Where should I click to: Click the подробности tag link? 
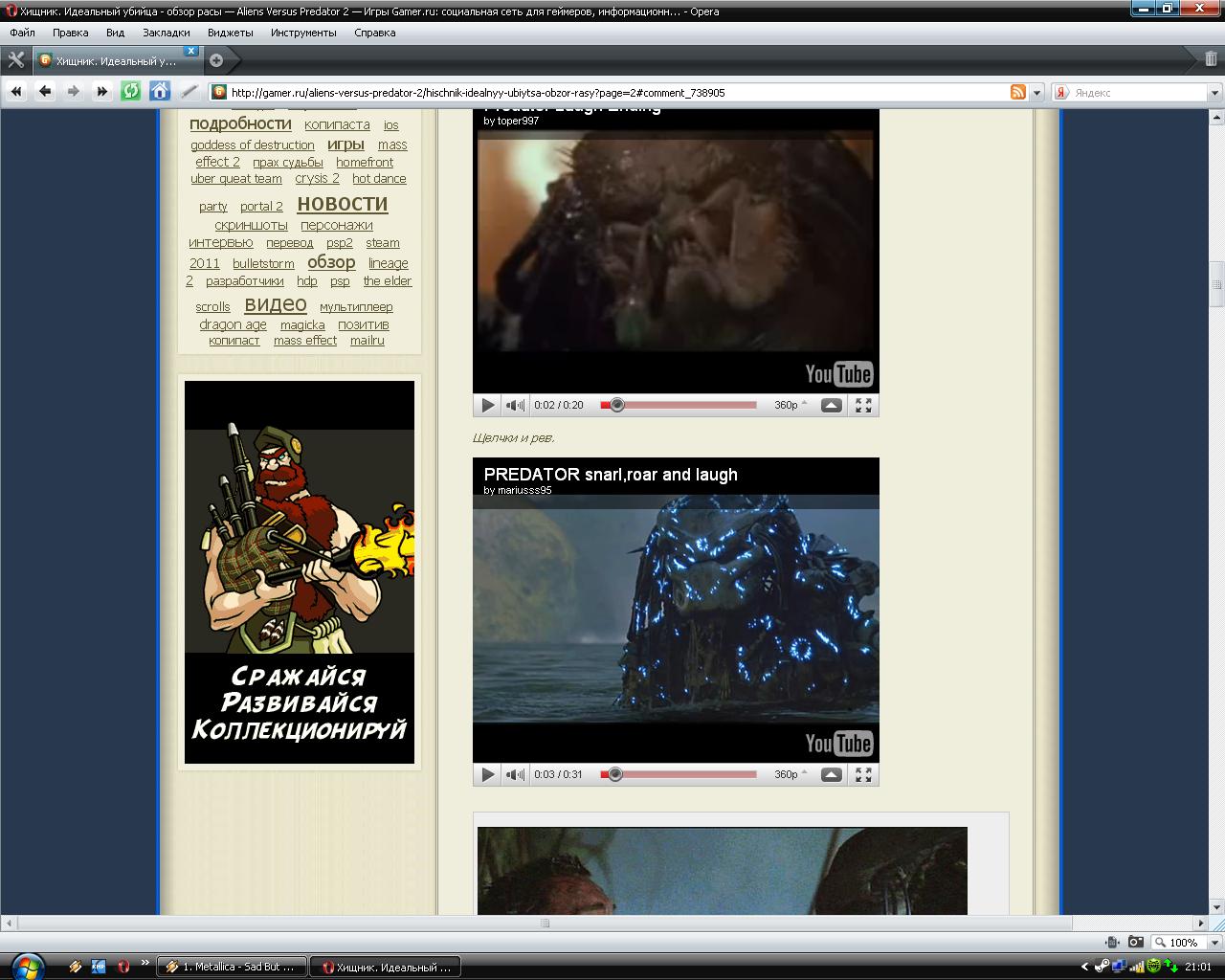240,123
